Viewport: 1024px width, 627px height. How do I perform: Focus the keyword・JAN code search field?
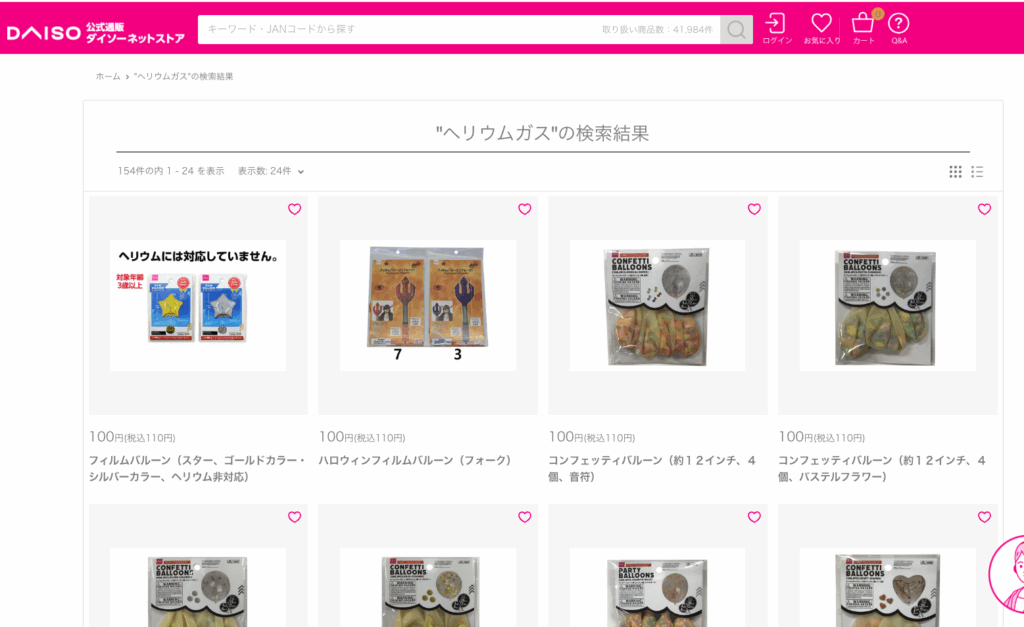(x=459, y=29)
